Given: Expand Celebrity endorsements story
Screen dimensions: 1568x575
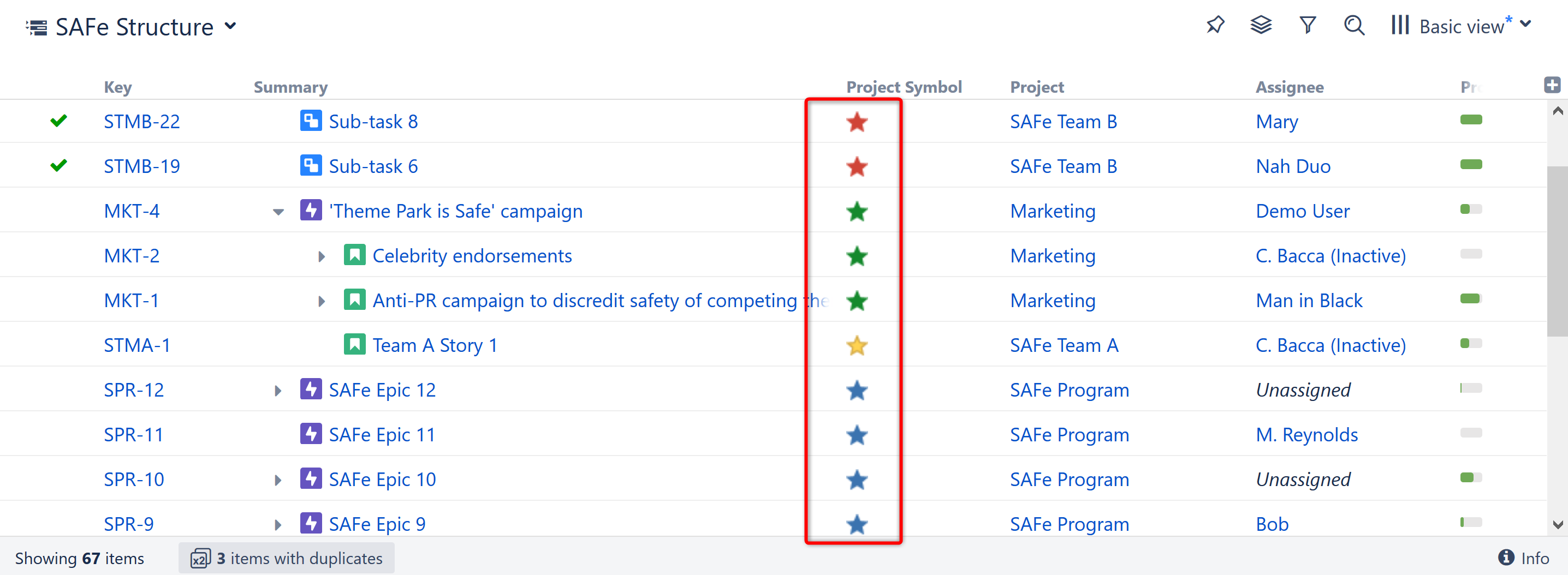Looking at the screenshot, I should tap(322, 256).
